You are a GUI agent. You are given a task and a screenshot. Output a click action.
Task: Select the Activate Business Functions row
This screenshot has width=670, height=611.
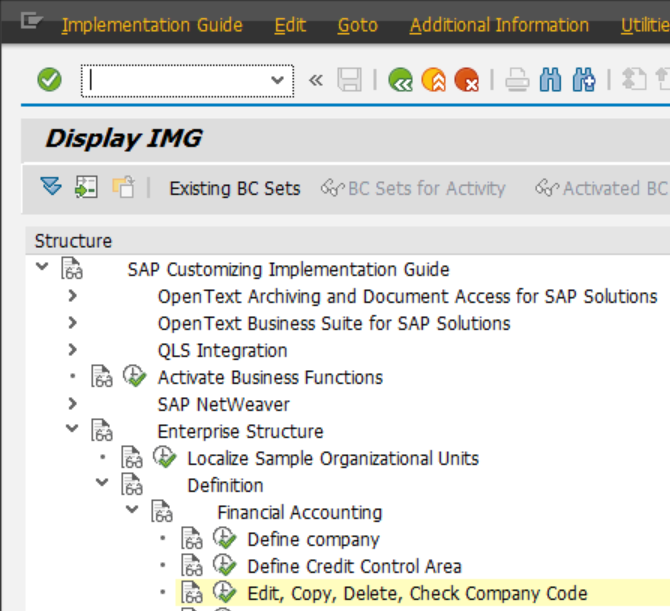[270, 377]
